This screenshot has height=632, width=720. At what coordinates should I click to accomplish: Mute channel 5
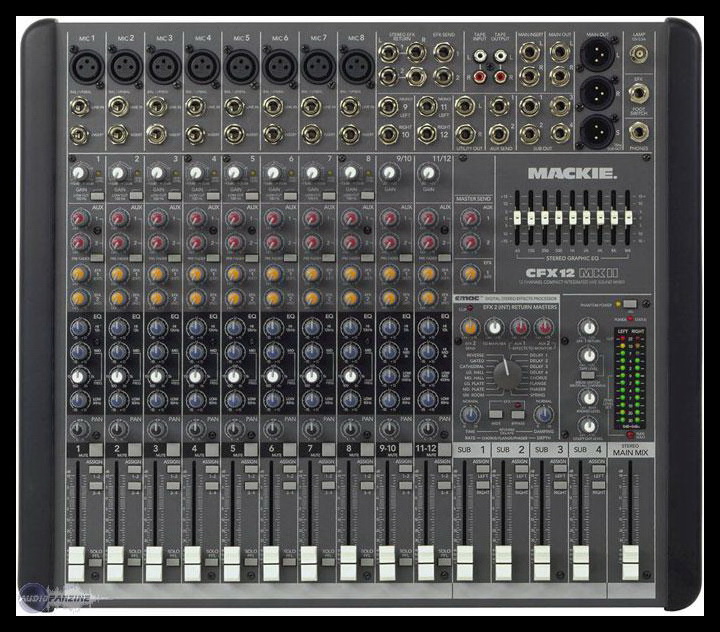point(251,449)
